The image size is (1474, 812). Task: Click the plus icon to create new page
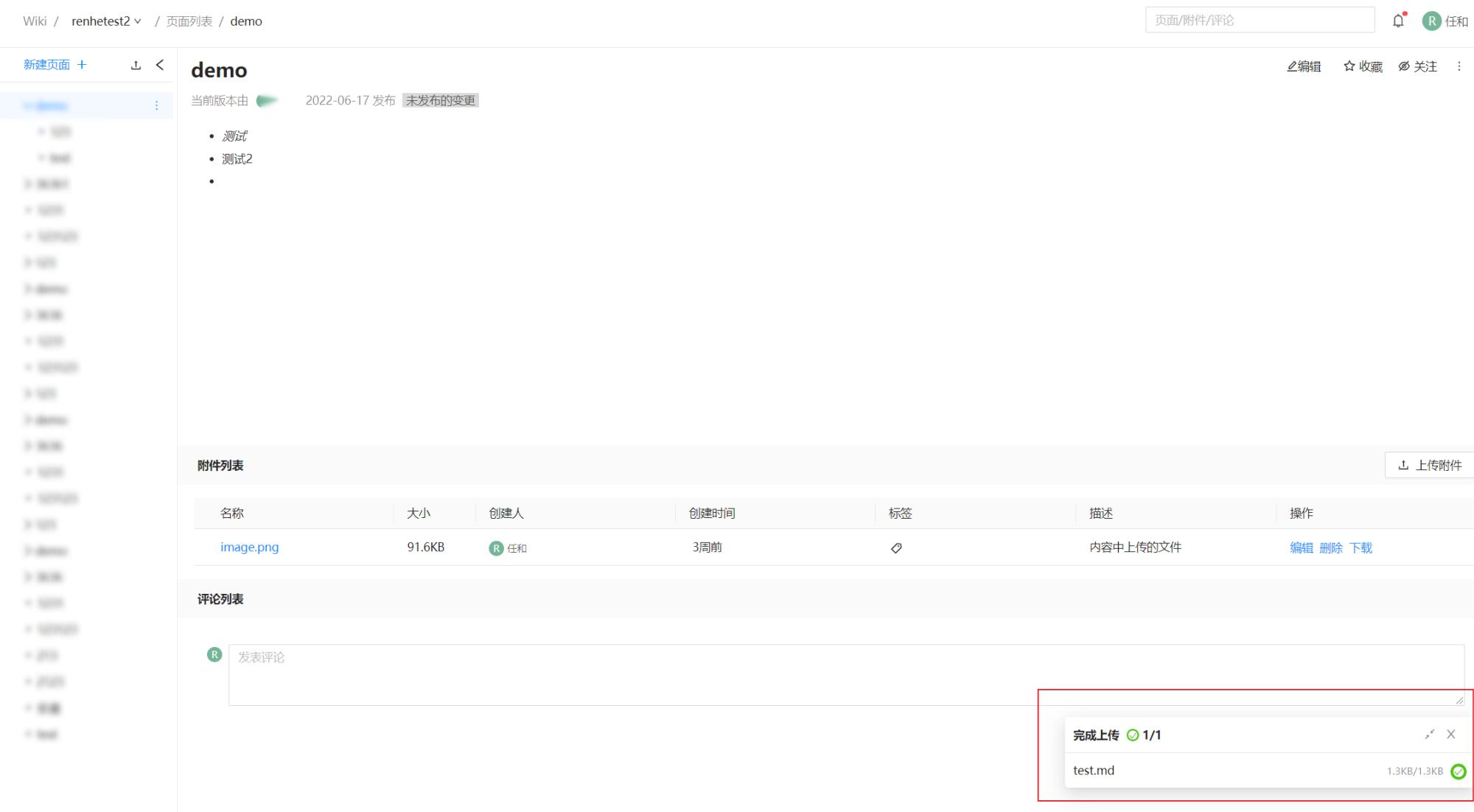click(x=82, y=65)
